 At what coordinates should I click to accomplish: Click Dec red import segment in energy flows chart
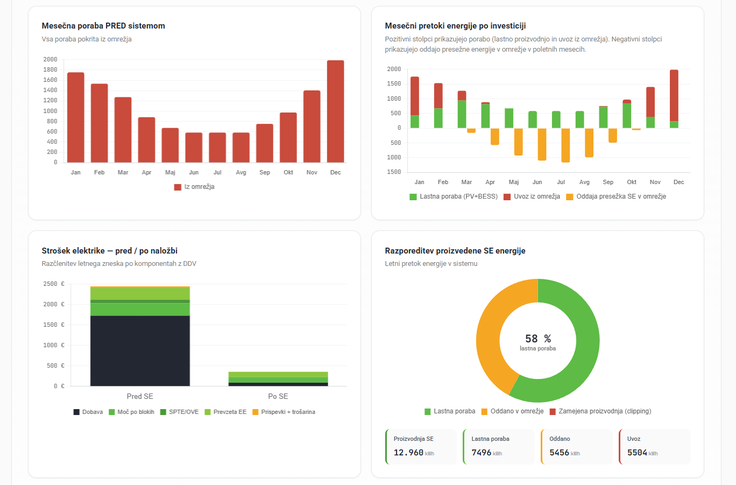point(674,96)
